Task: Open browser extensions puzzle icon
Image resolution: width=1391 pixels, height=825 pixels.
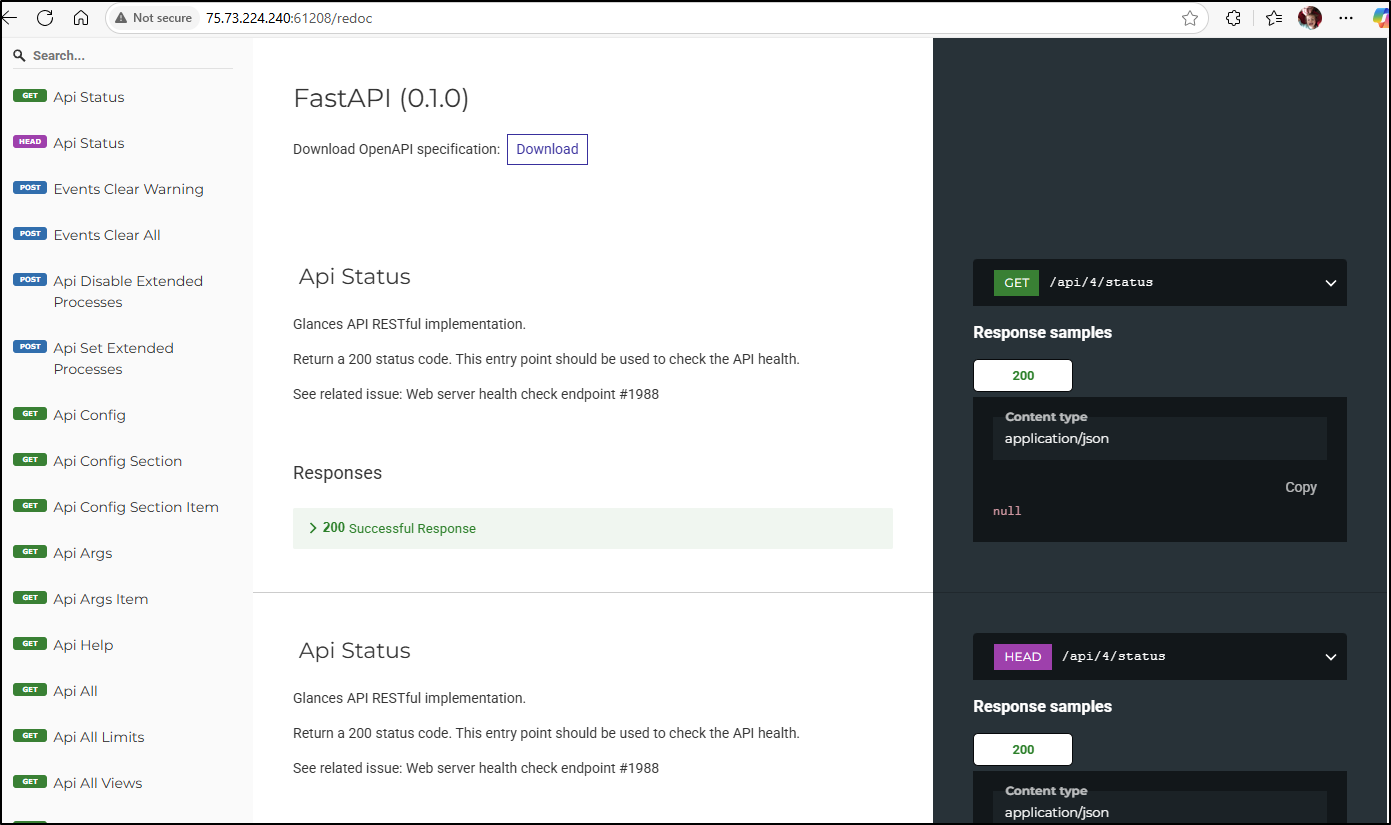Action: click(1234, 18)
